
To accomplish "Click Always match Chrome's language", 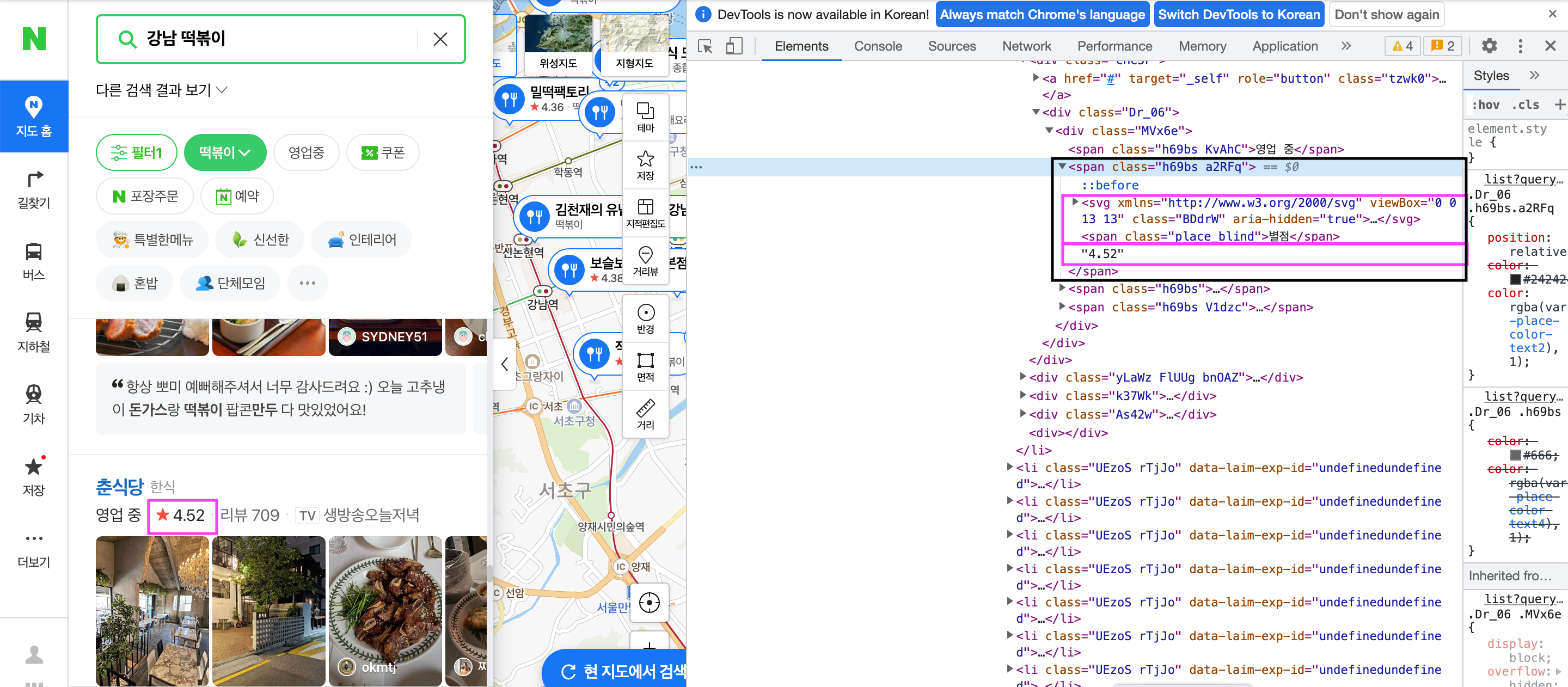I will tap(1042, 15).
